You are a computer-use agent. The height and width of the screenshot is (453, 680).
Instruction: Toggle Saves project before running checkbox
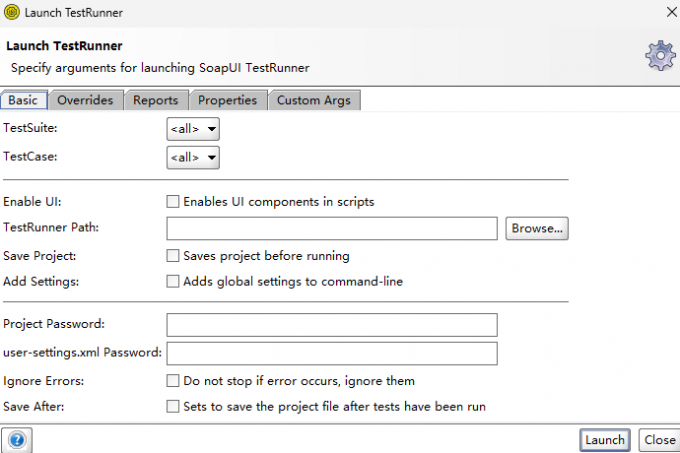click(x=173, y=256)
